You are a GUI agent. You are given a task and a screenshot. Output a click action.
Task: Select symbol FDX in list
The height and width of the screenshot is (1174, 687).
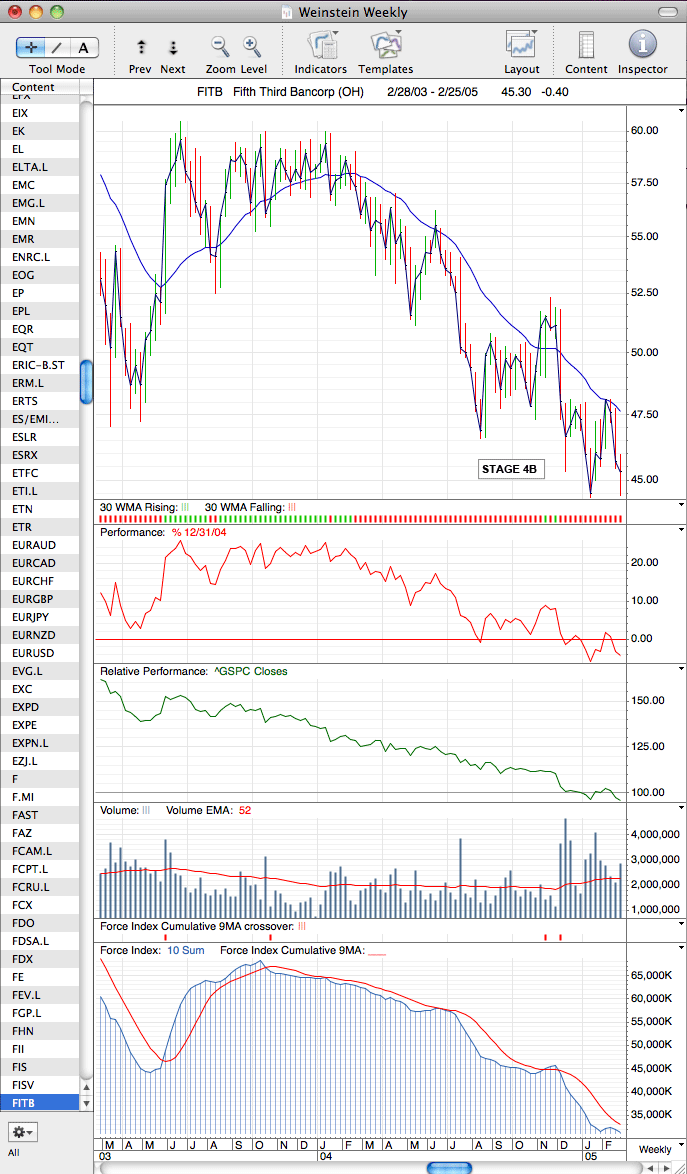tap(39, 959)
